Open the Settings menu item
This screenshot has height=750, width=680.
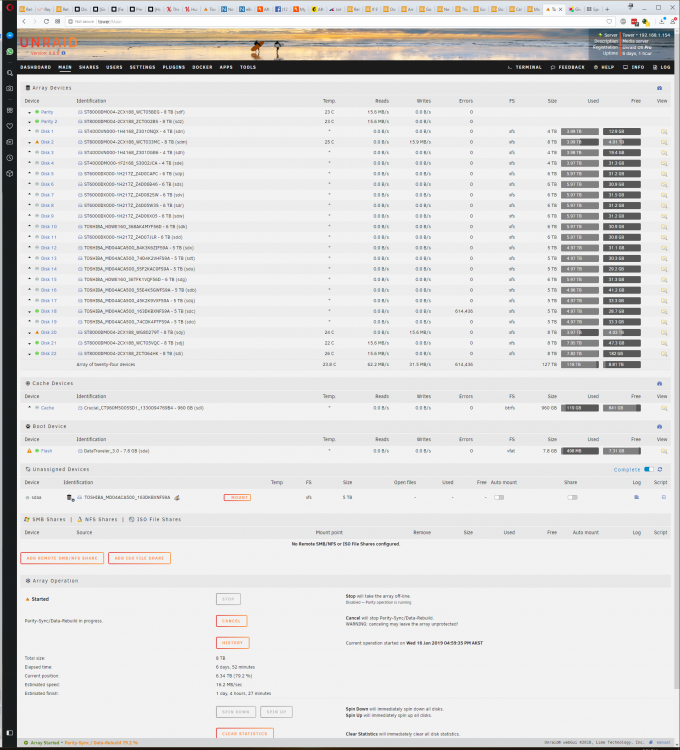[142, 67]
